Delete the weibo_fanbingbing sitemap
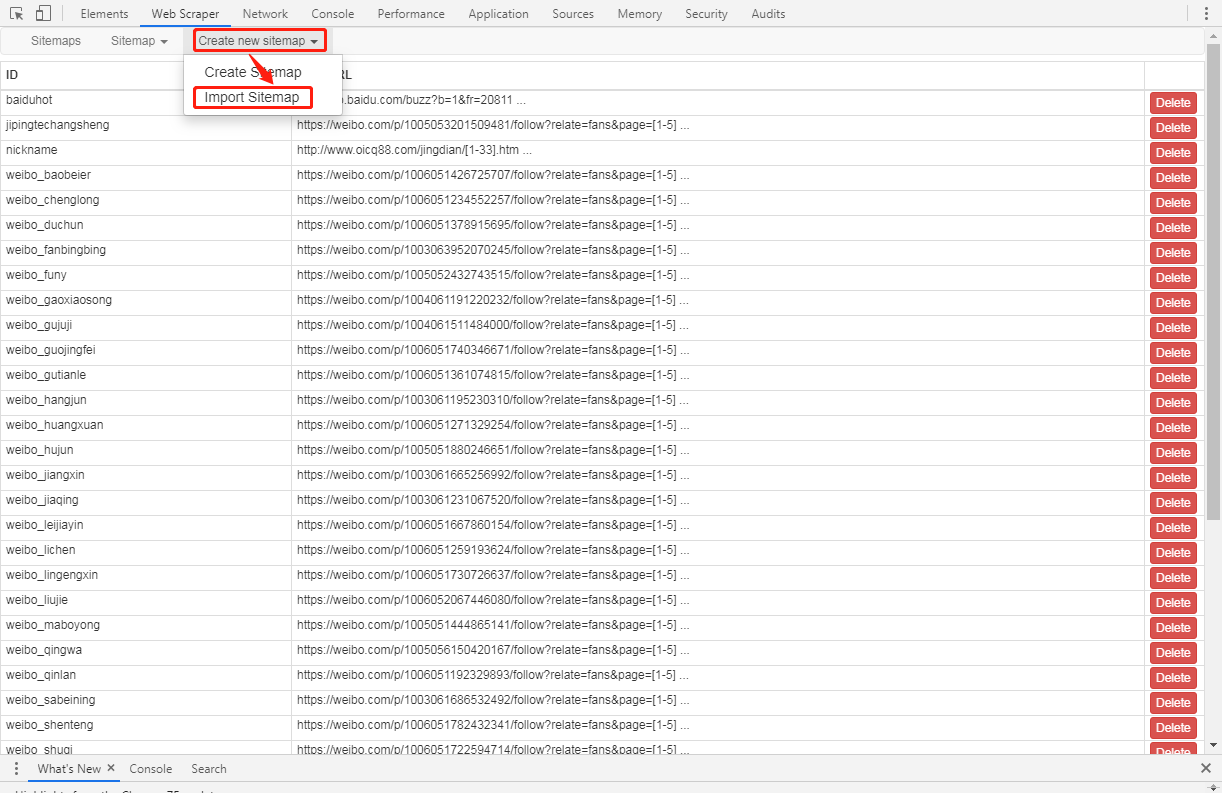This screenshot has width=1222, height=793. pos(1173,253)
